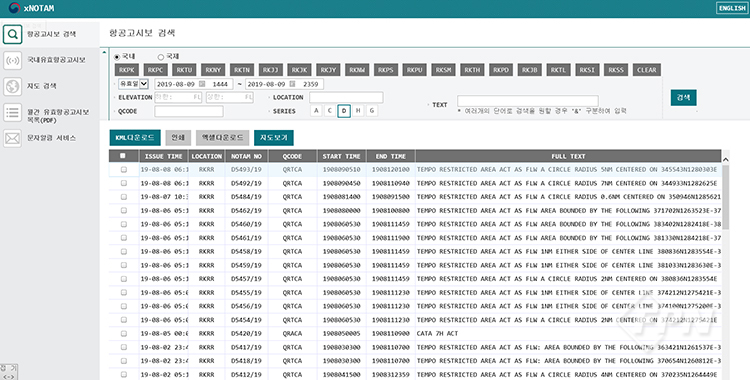Click the 인쇄 print button
This screenshot has height=380, width=750.
coord(178,138)
